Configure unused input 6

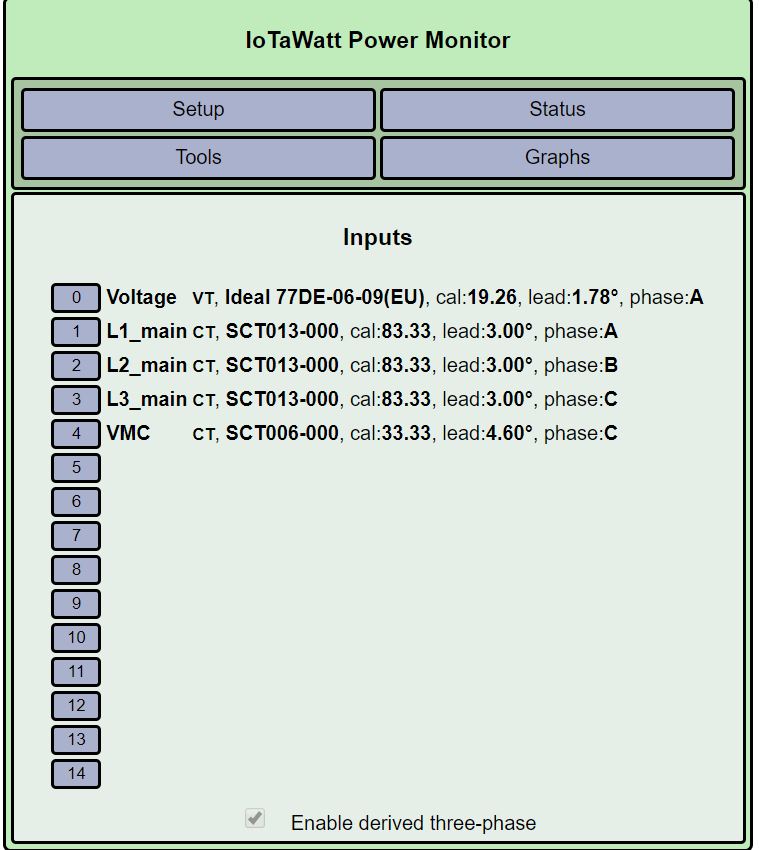point(76,501)
